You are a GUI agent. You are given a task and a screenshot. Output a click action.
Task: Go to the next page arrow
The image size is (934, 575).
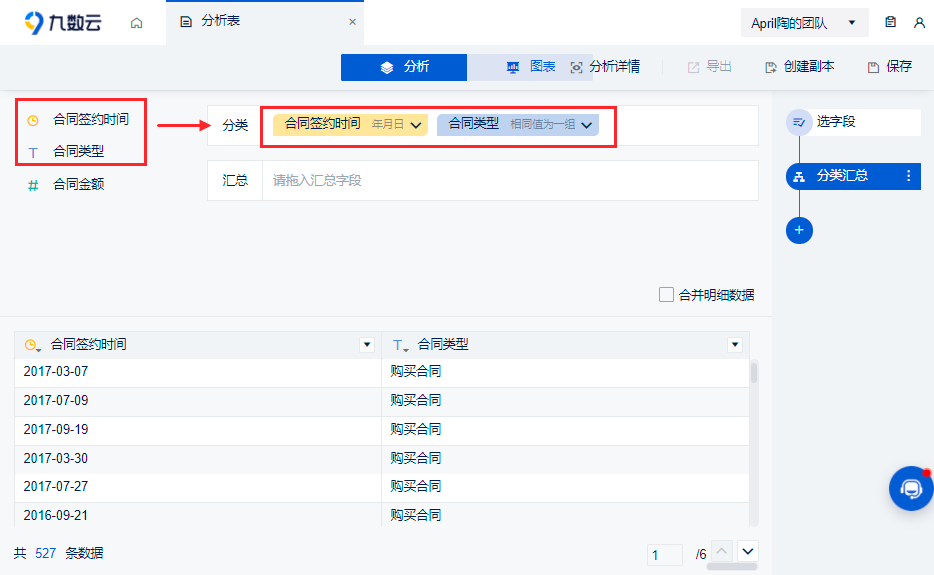tap(748, 551)
